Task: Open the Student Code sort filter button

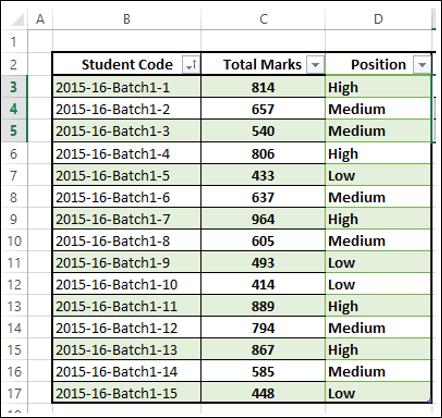Action: pyautogui.click(x=191, y=64)
